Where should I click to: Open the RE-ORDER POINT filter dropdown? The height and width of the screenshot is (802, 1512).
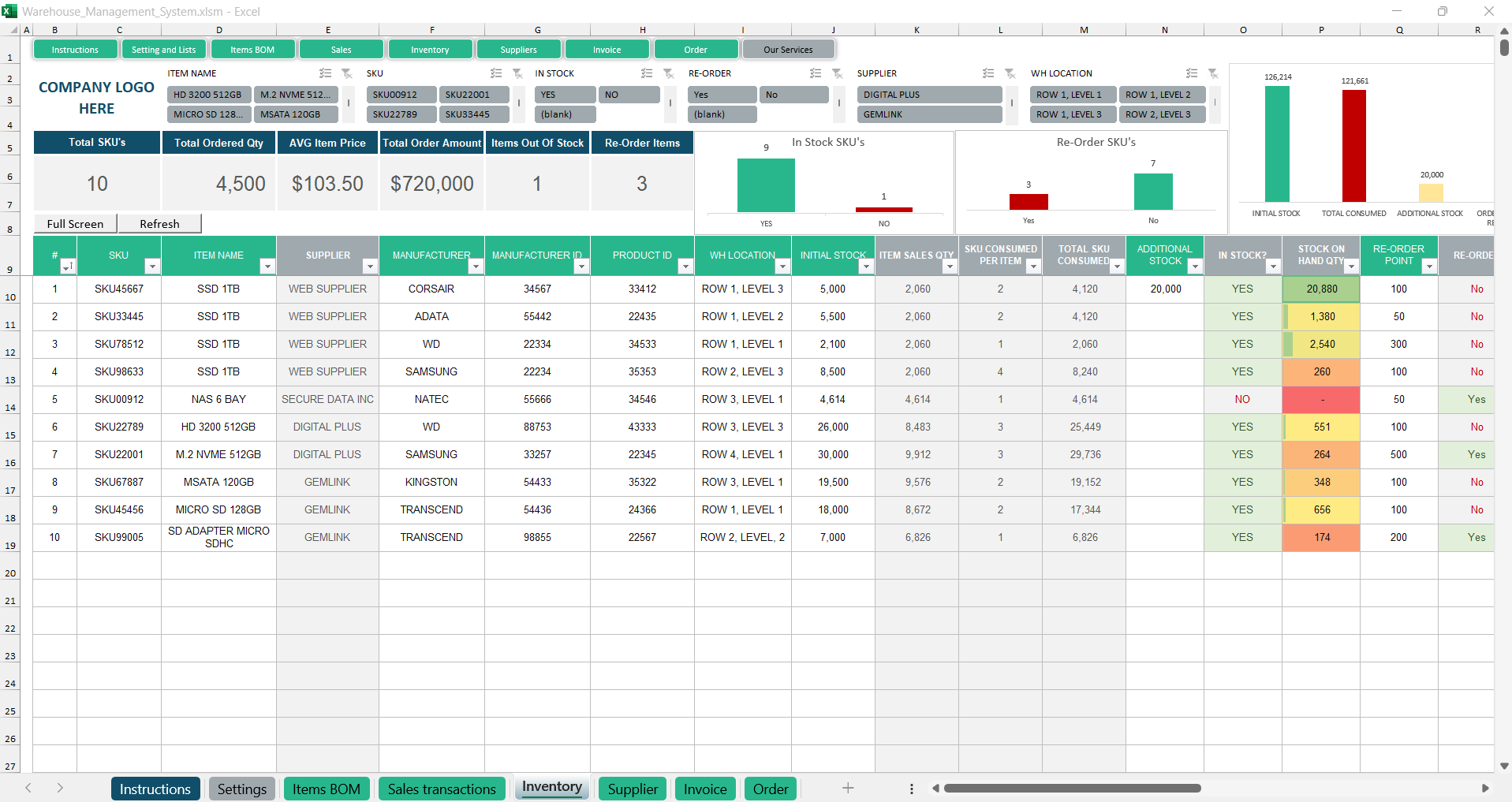click(1429, 267)
